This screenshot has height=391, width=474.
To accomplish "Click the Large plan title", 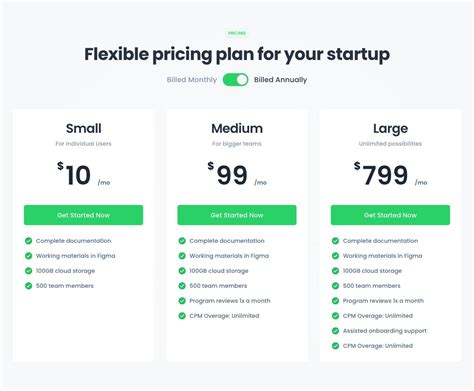I will (x=390, y=129).
